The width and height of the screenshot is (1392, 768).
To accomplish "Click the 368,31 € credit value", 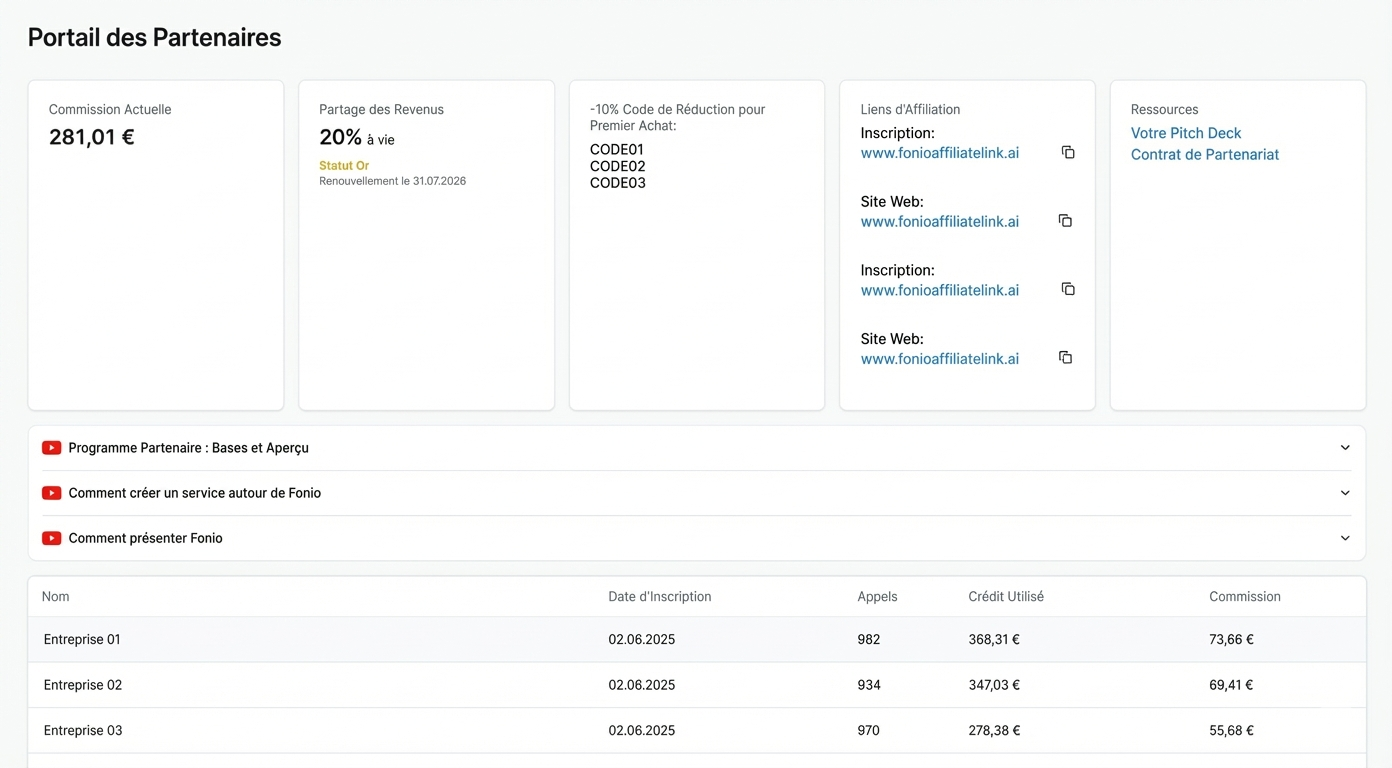I will click(x=994, y=639).
